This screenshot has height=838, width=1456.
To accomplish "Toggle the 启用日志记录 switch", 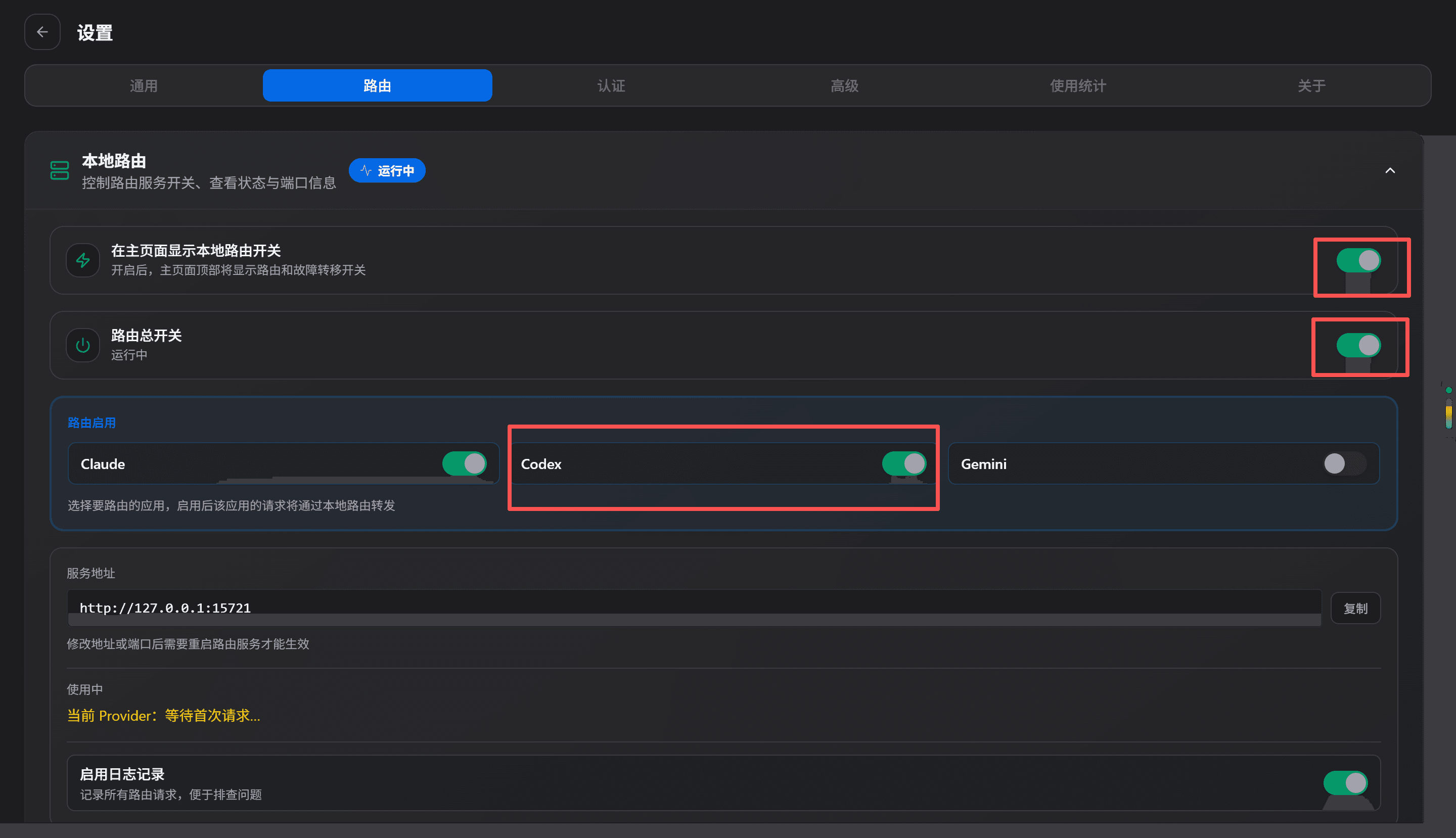I will pos(1345,783).
